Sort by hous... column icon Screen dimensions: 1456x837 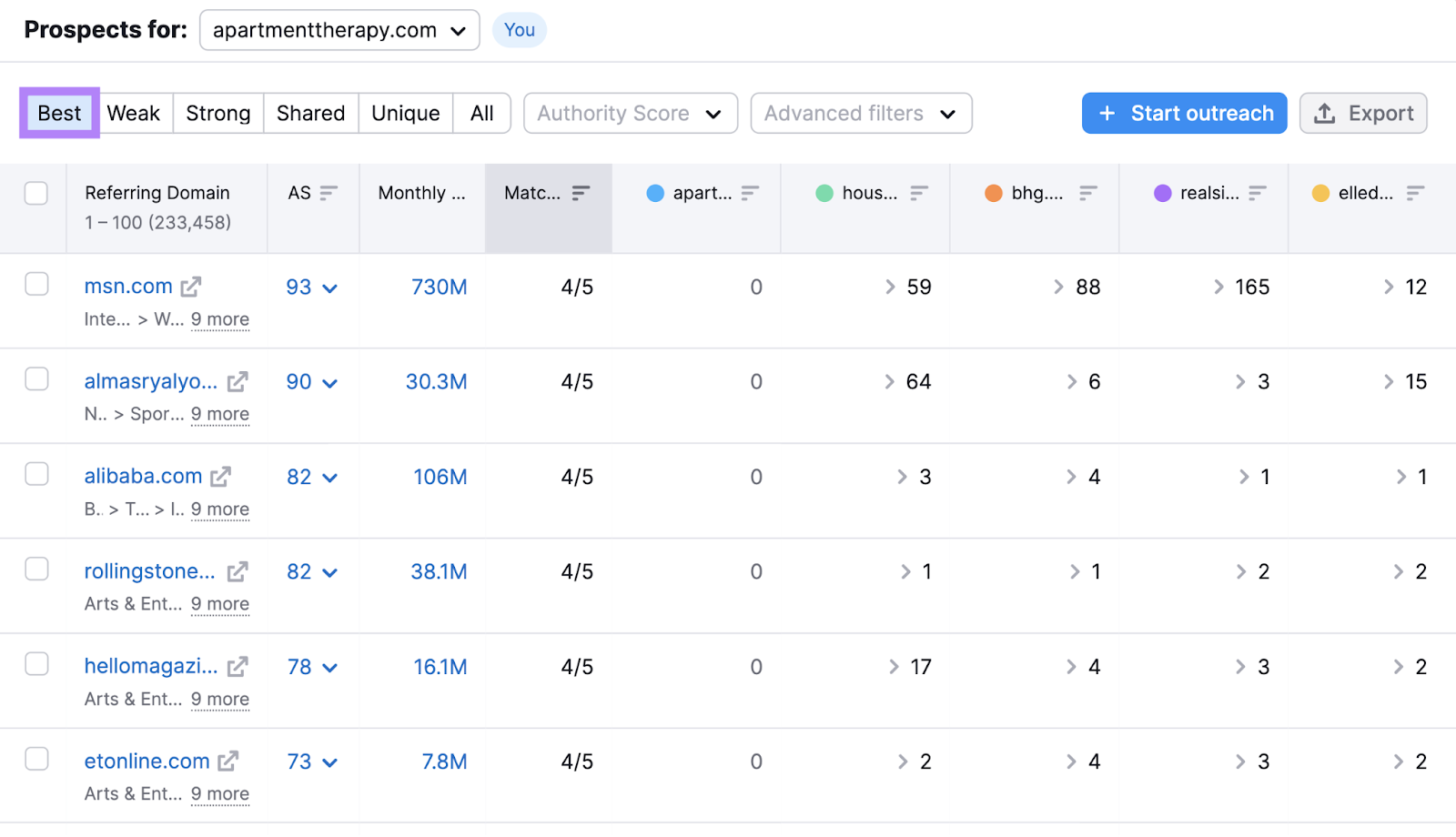tap(919, 193)
